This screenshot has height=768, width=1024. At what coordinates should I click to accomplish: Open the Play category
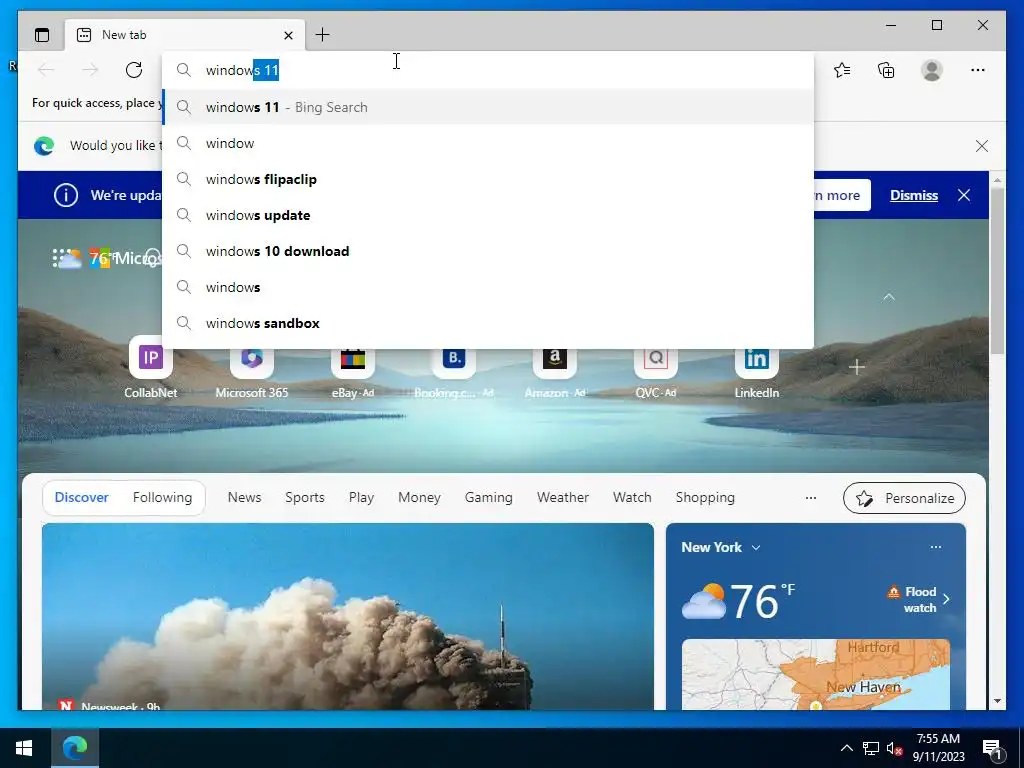361,498
